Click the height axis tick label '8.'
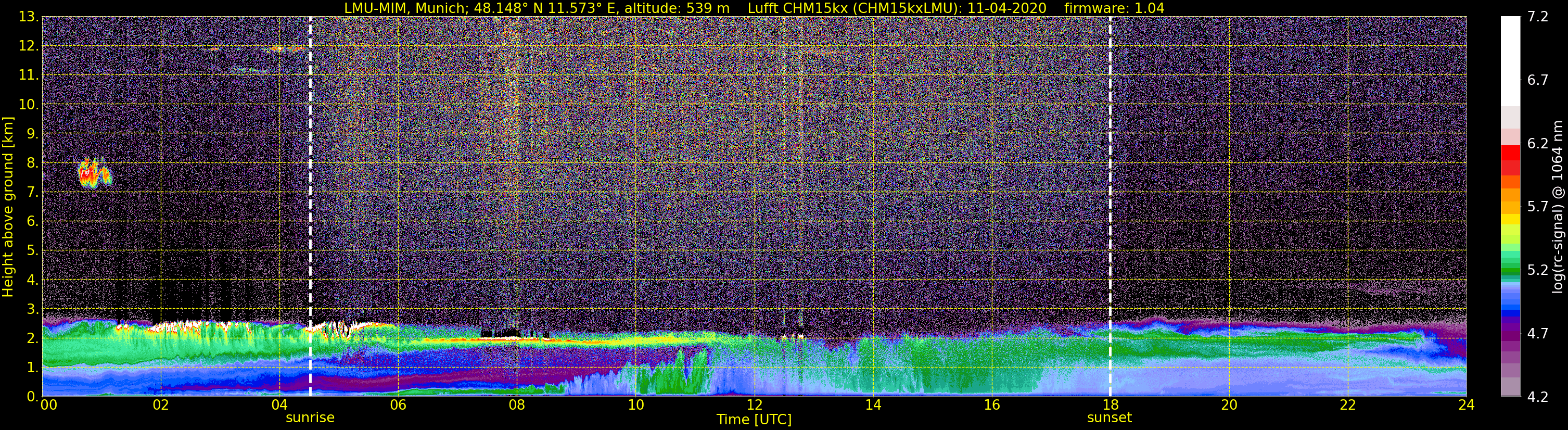The image size is (1568, 430). pos(32,163)
